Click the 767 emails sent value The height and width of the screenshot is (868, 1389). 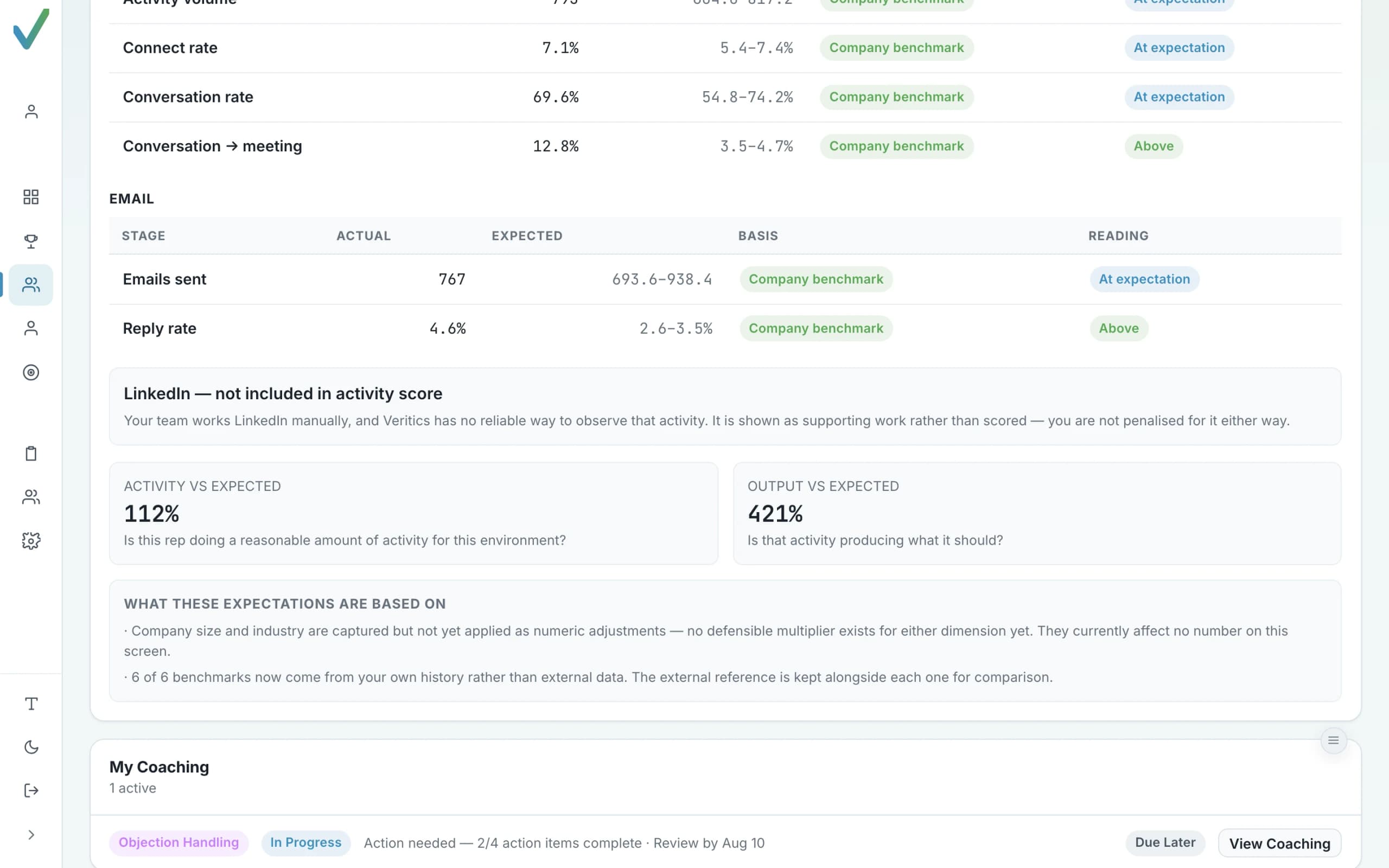453,279
